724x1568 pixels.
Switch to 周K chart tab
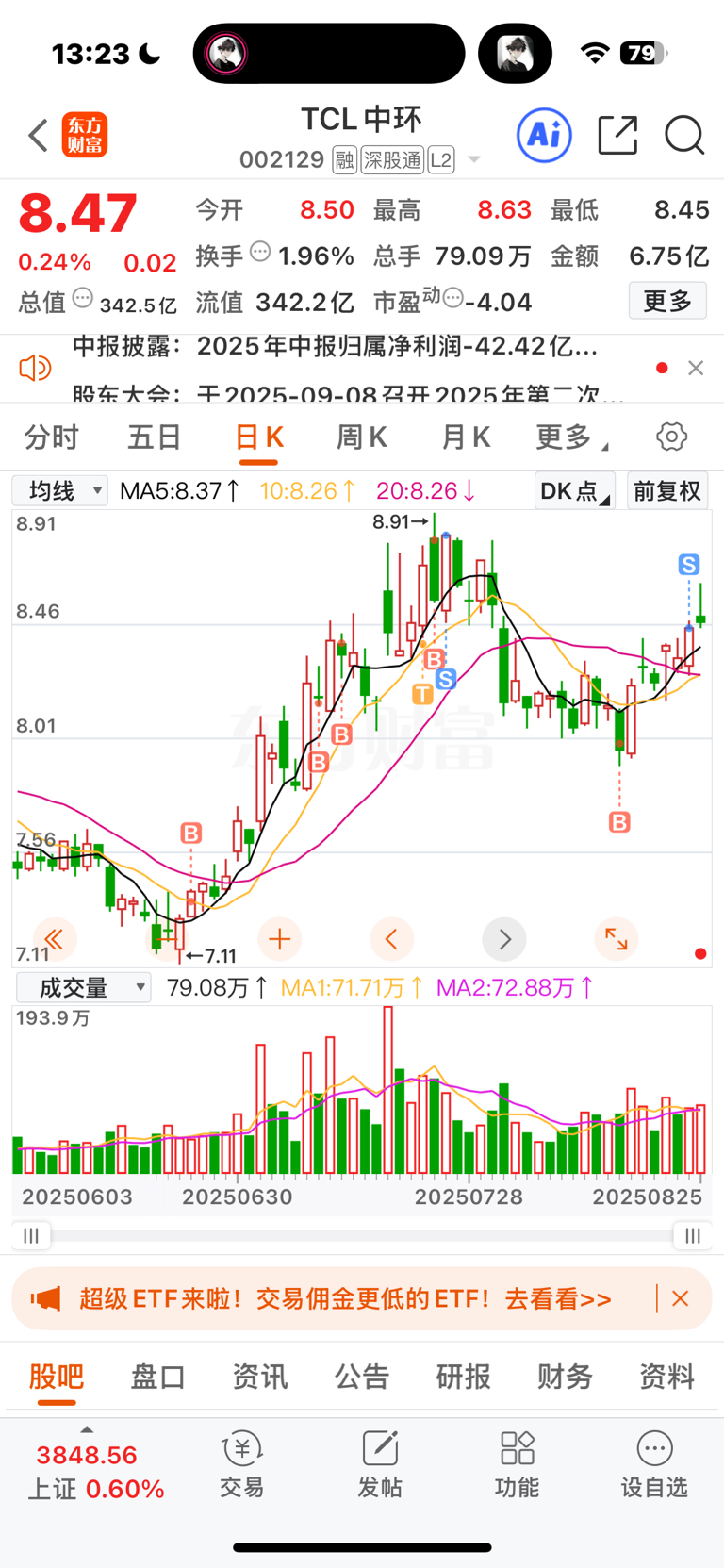pyautogui.click(x=362, y=437)
